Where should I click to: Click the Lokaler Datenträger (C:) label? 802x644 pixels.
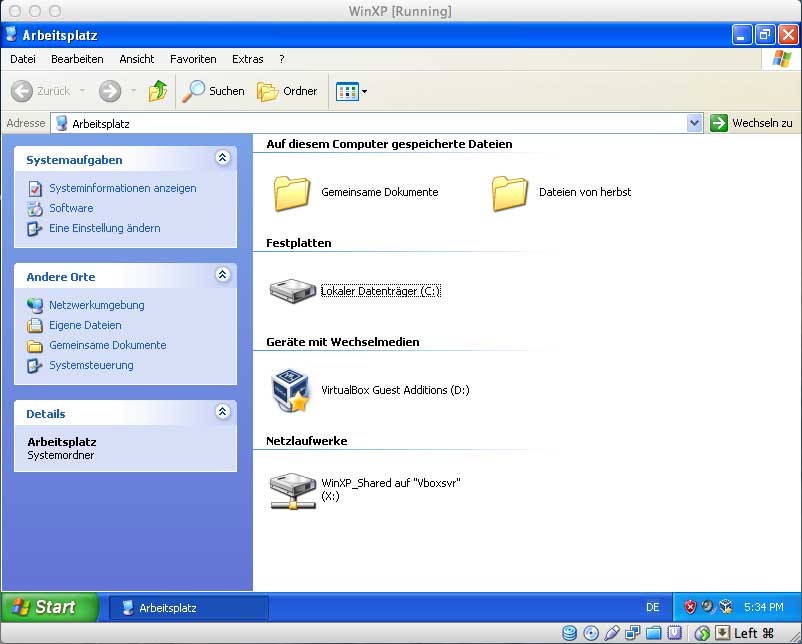pos(381,291)
